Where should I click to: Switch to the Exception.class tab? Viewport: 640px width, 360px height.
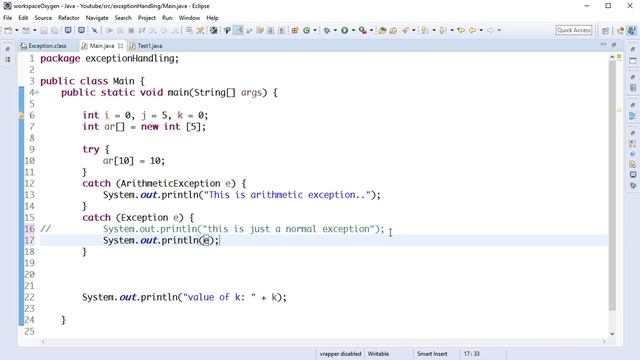point(43,46)
